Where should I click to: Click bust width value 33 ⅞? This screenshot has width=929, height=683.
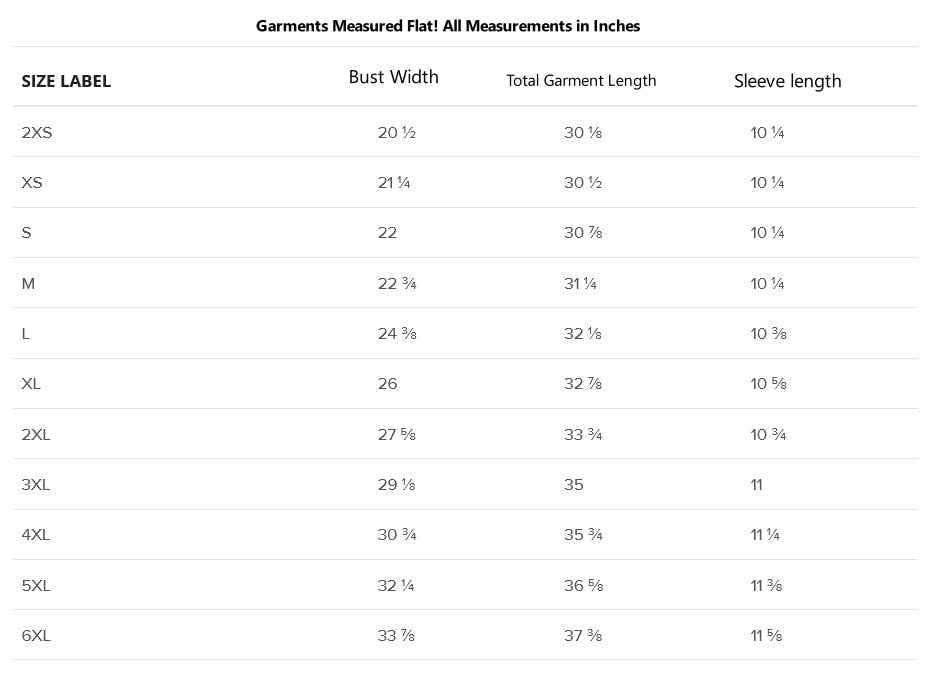396,636
